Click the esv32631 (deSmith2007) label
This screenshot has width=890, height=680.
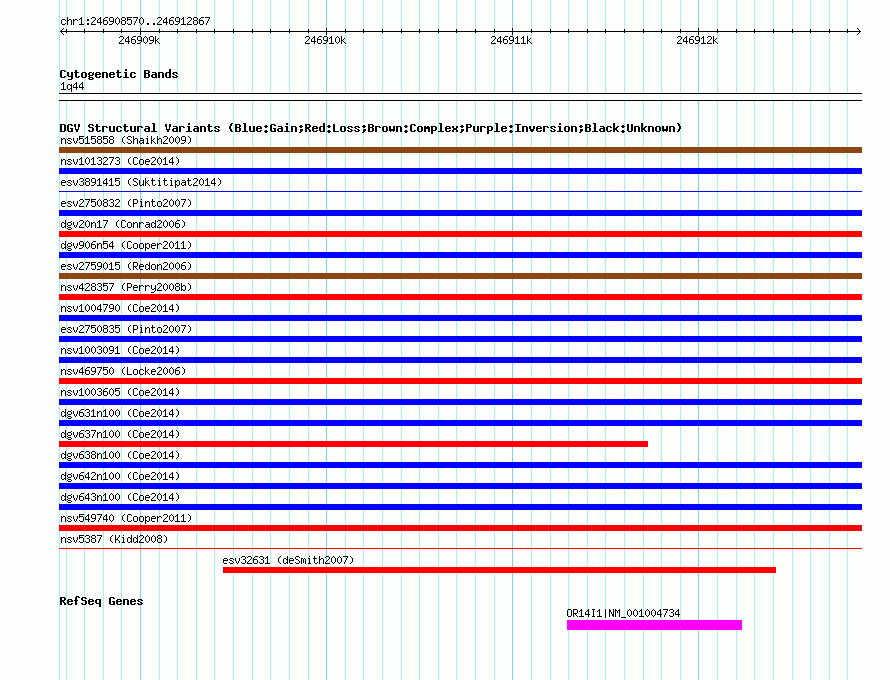coord(288,560)
